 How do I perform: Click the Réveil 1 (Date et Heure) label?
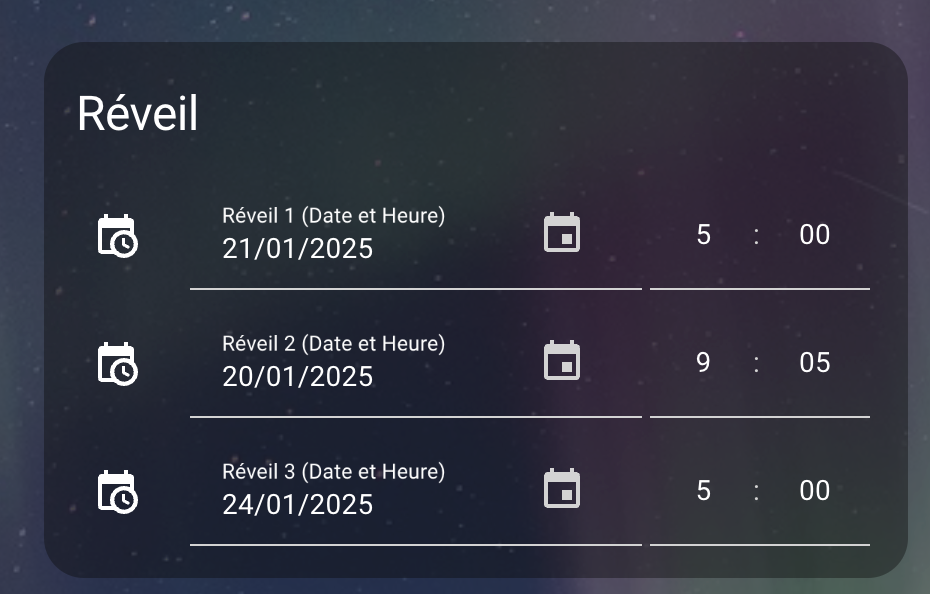click(x=333, y=216)
